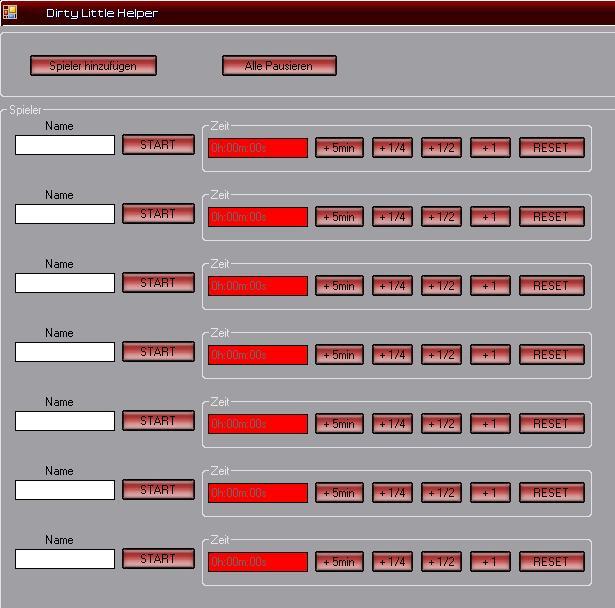Focus the Name field in the first player row
This screenshot has height=608, width=615.
point(65,145)
